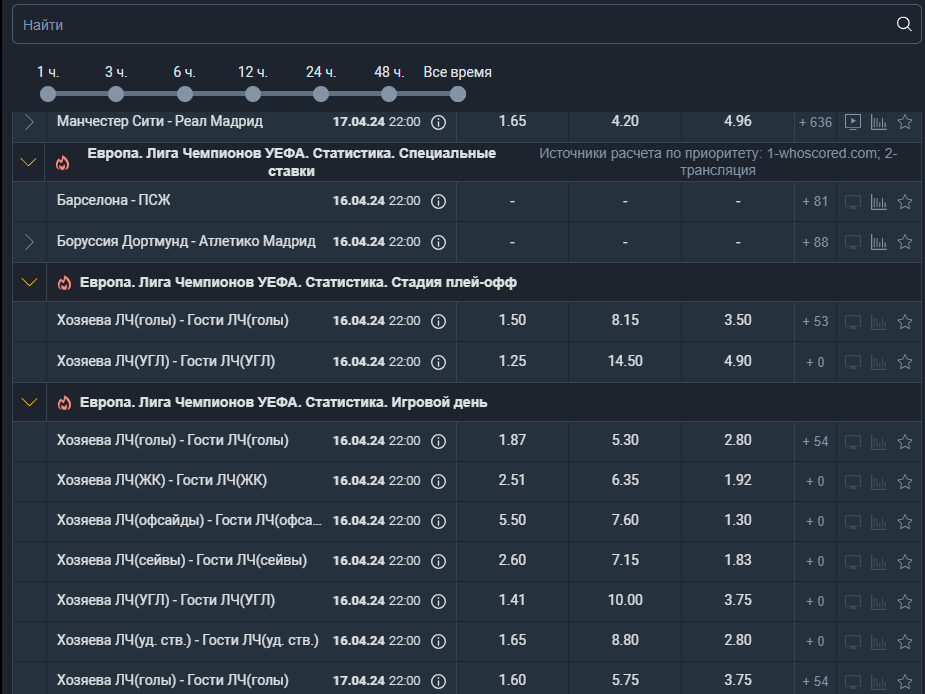Bet on odds 1.65 for Манчестер Сити

(512, 122)
